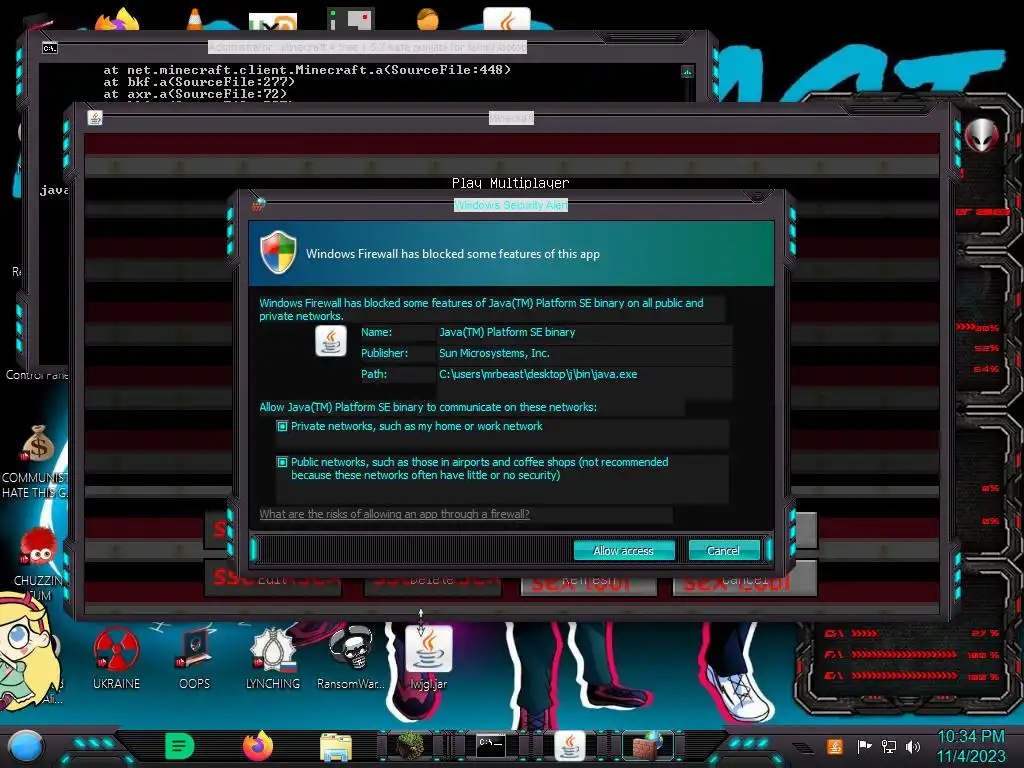
Task: Open the Action Center flag tray icon
Action: pyautogui.click(x=864, y=746)
